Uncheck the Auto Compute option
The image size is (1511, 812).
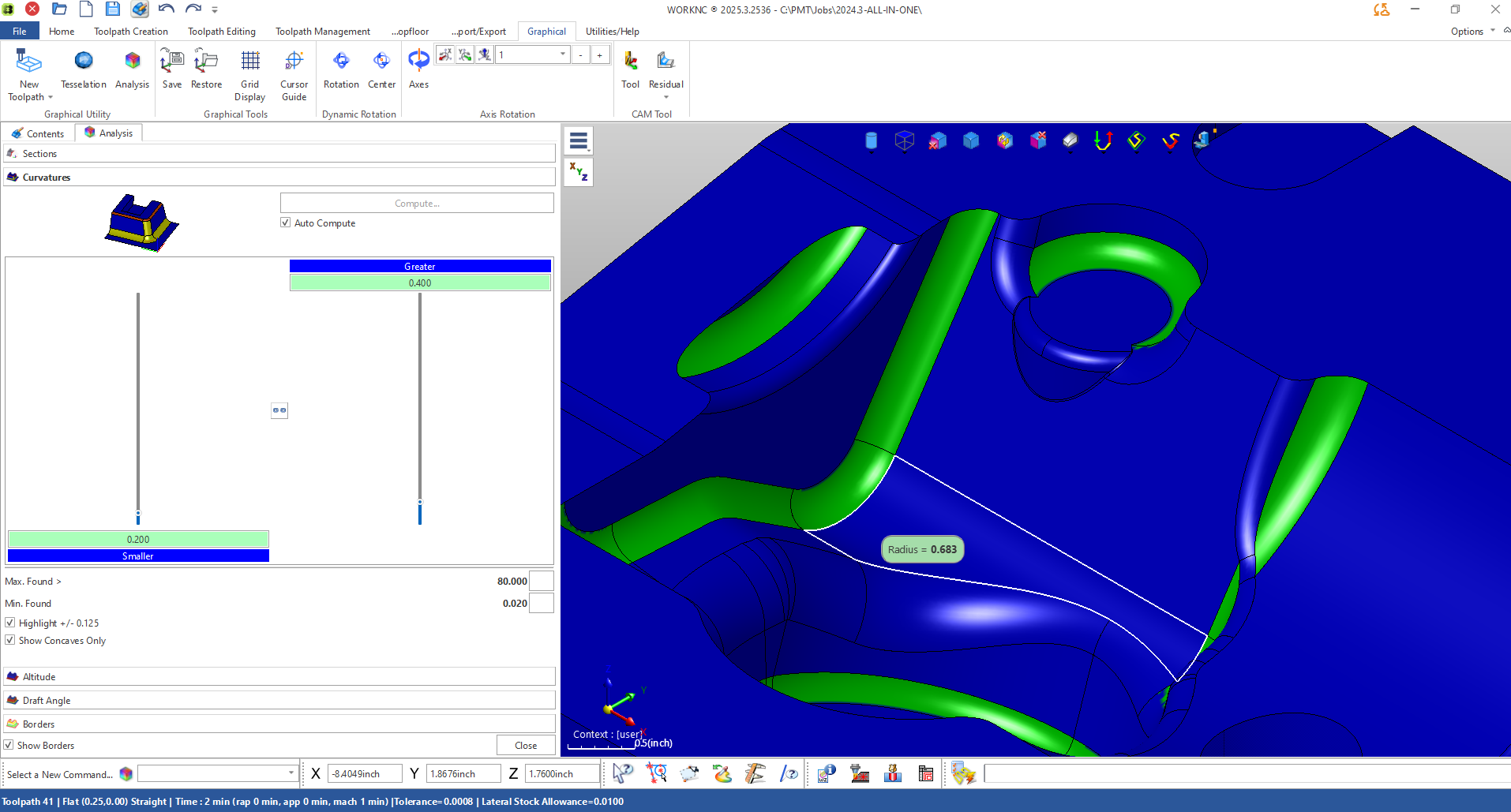click(x=285, y=223)
